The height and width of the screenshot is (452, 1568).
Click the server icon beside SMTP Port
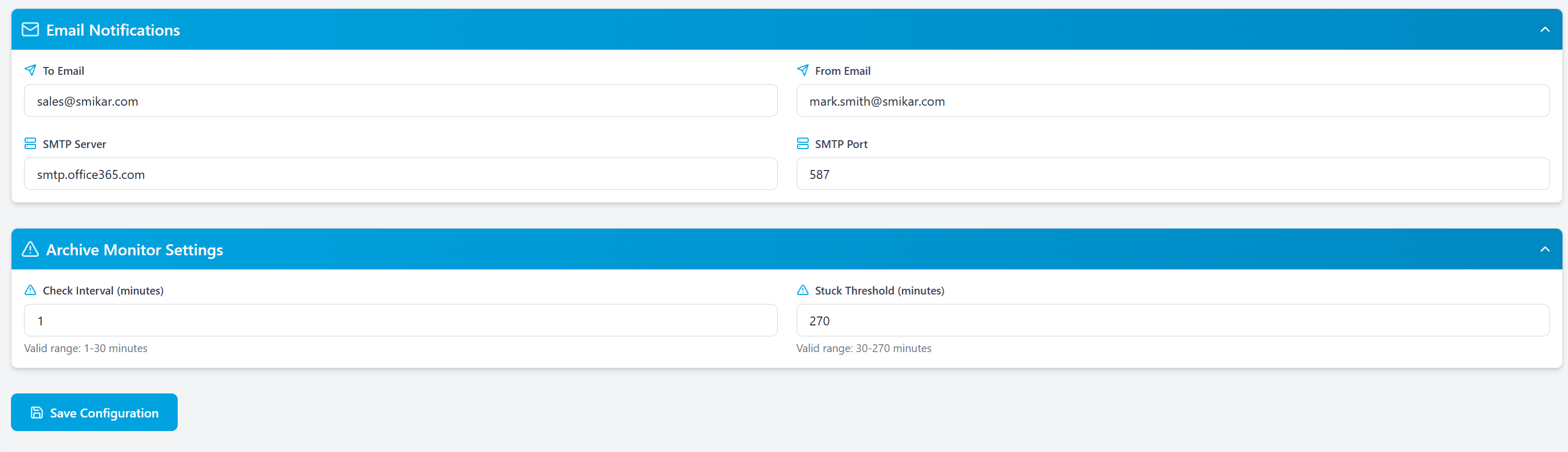click(802, 143)
